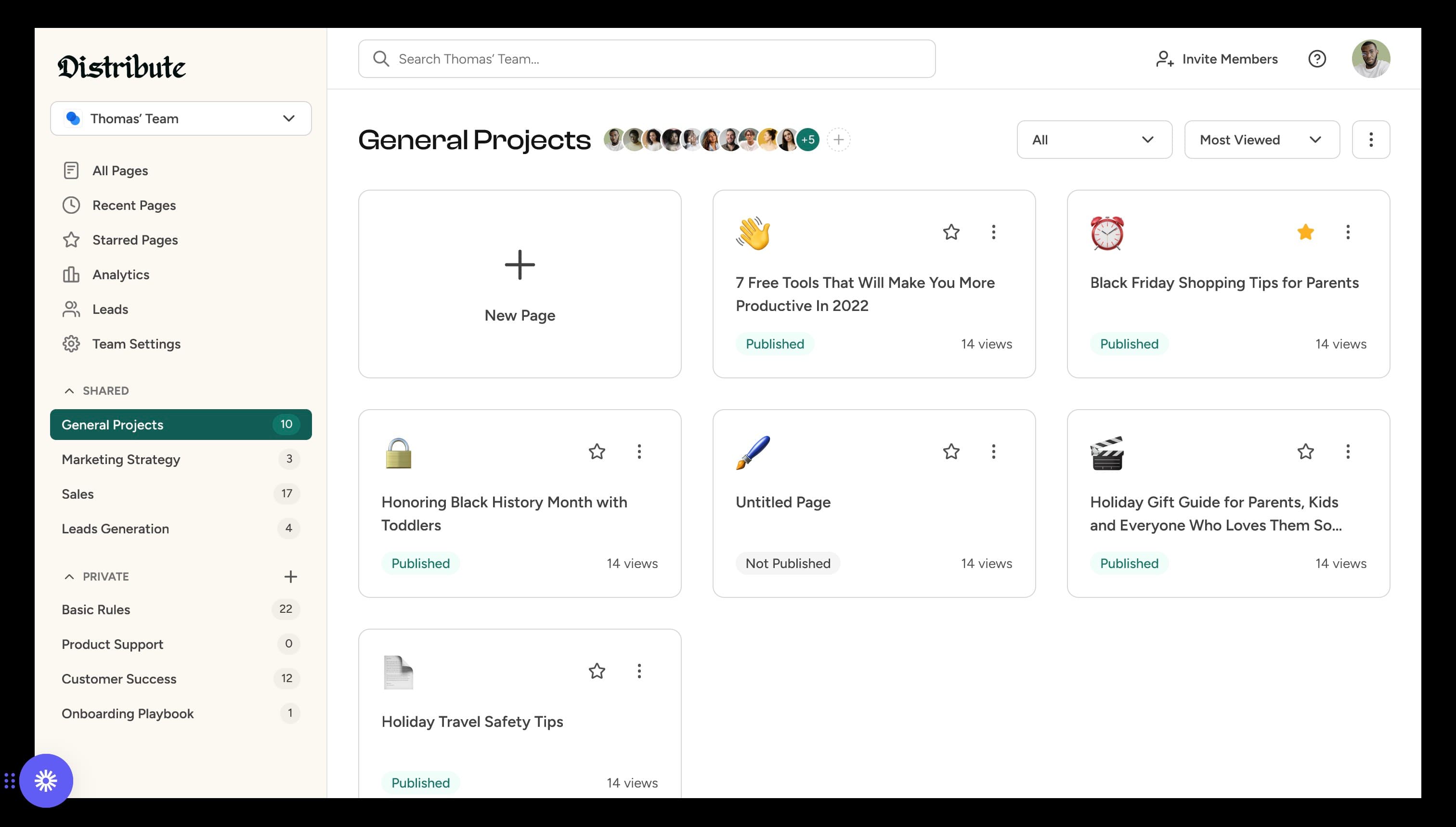Add a private folder with plus icon
The height and width of the screenshot is (827, 1456).
tap(290, 577)
